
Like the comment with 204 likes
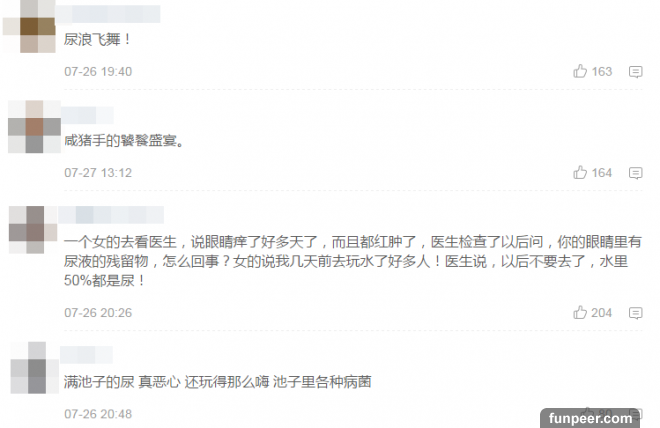tap(580, 313)
